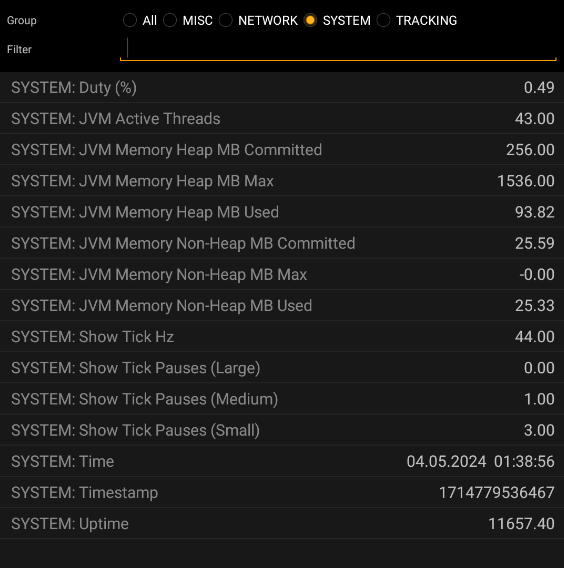This screenshot has height=568, width=564.
Task: Select the All group radio button
Action: pyautogui.click(x=130, y=20)
